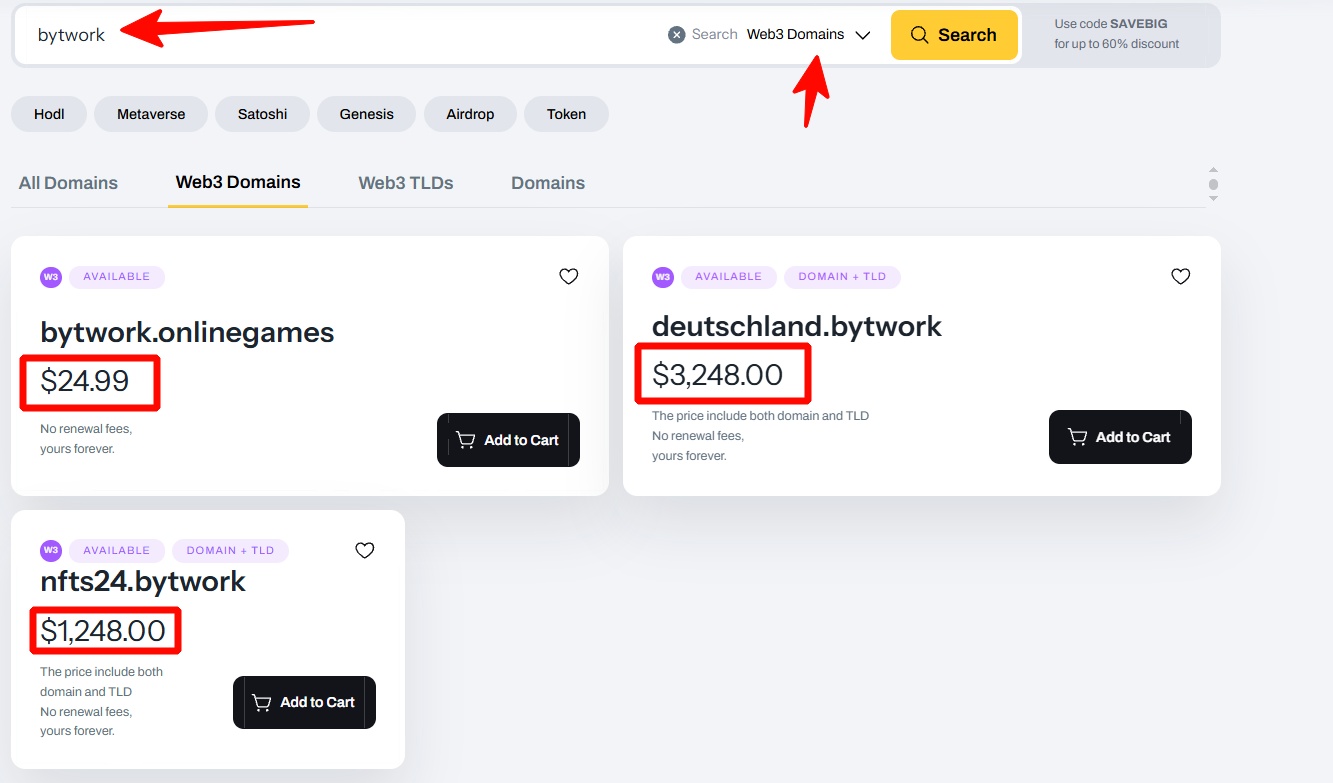The height and width of the screenshot is (783, 1333).
Task: Select the Domains tab
Action: [548, 183]
